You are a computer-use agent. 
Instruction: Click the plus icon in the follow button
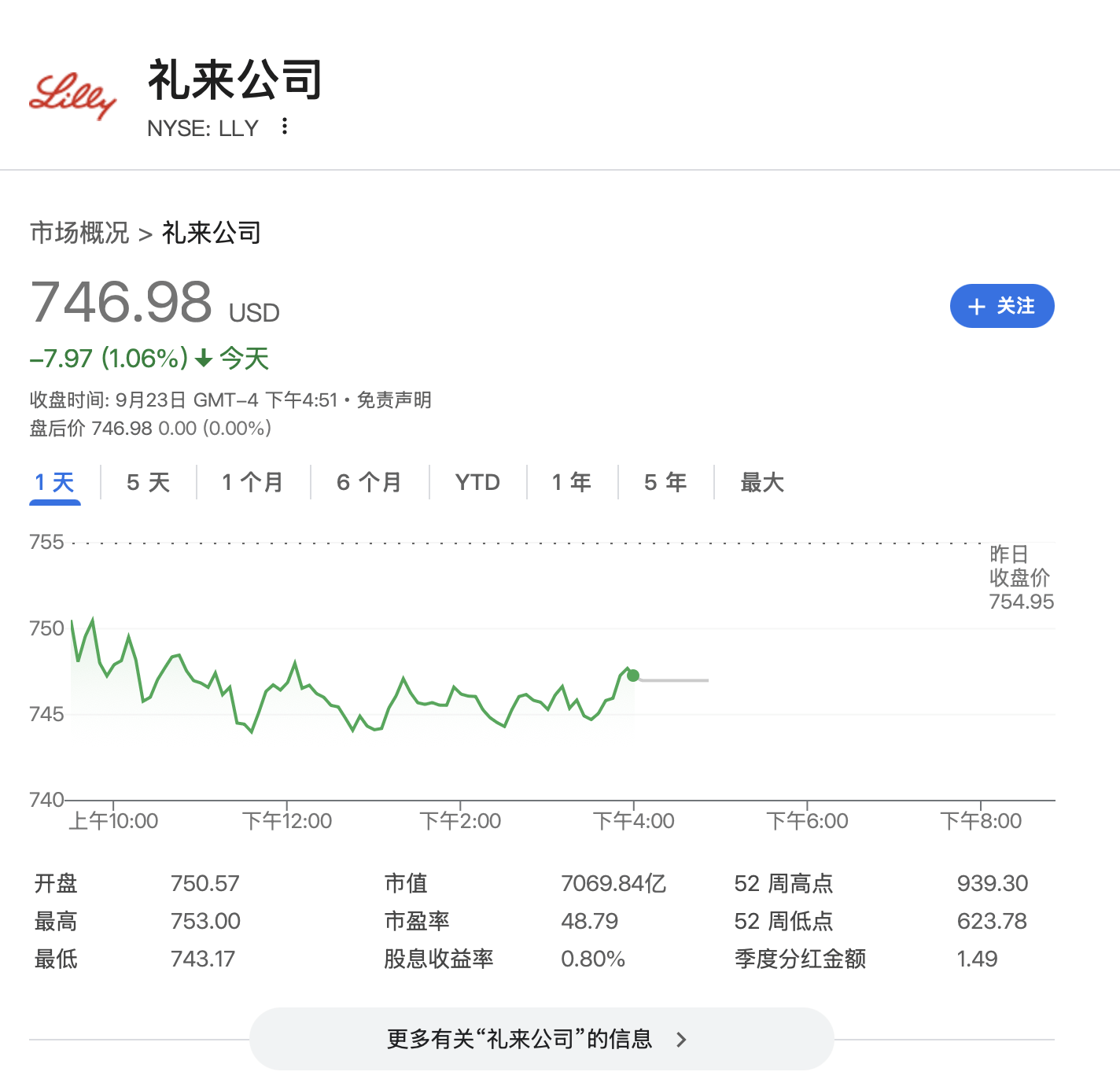click(x=977, y=307)
